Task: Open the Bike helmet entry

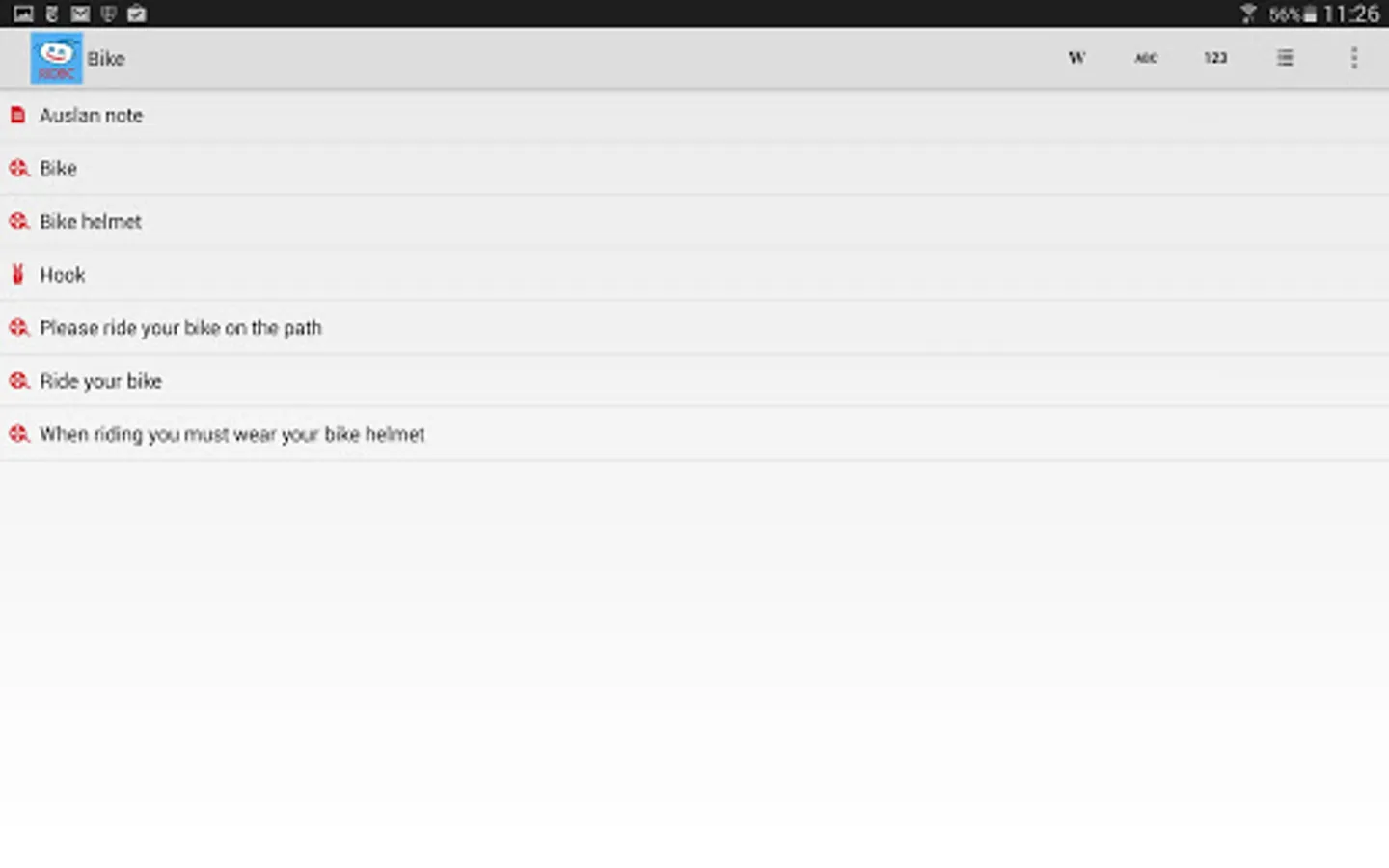Action: [694, 222]
